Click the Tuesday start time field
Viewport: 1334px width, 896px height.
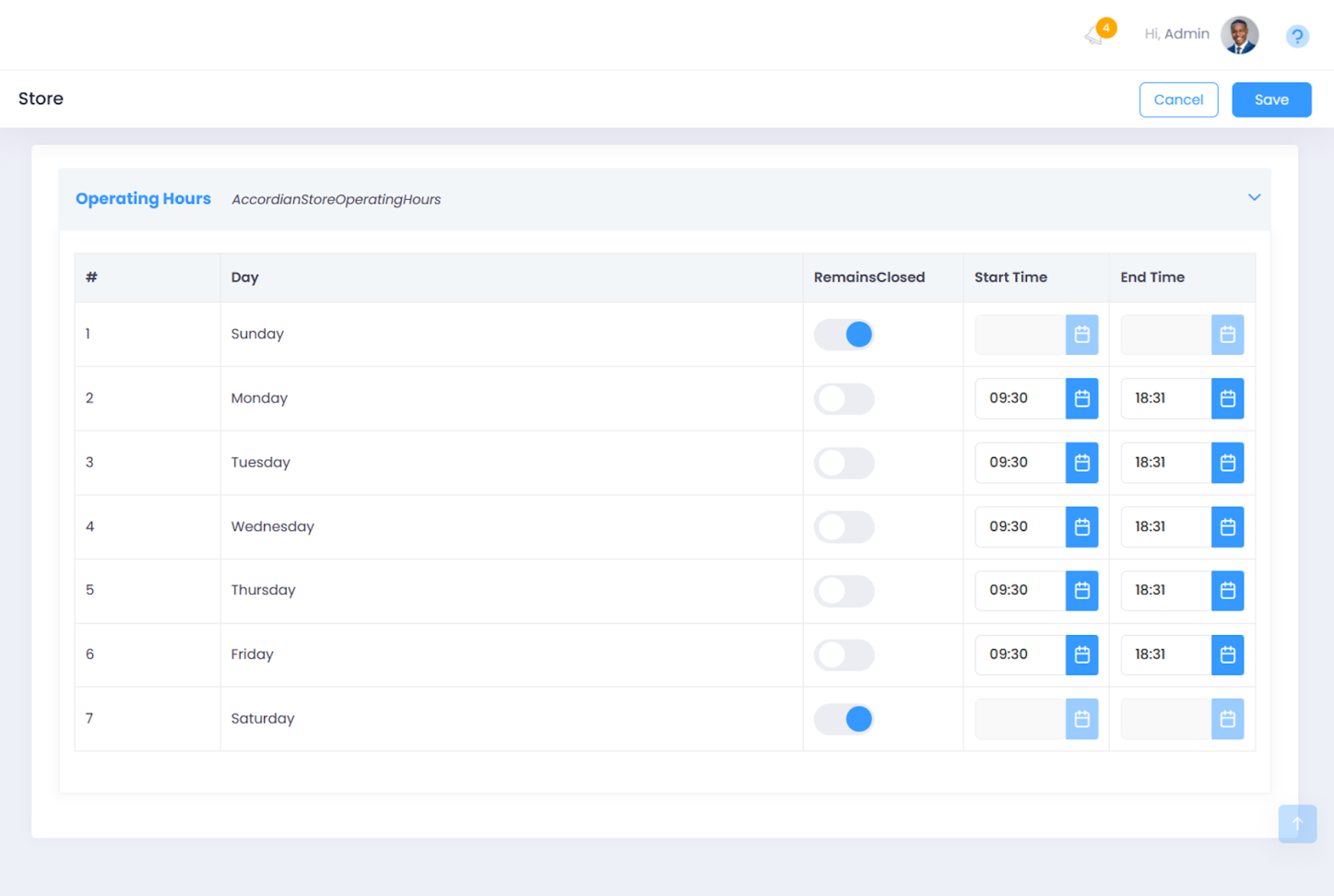pos(1020,463)
